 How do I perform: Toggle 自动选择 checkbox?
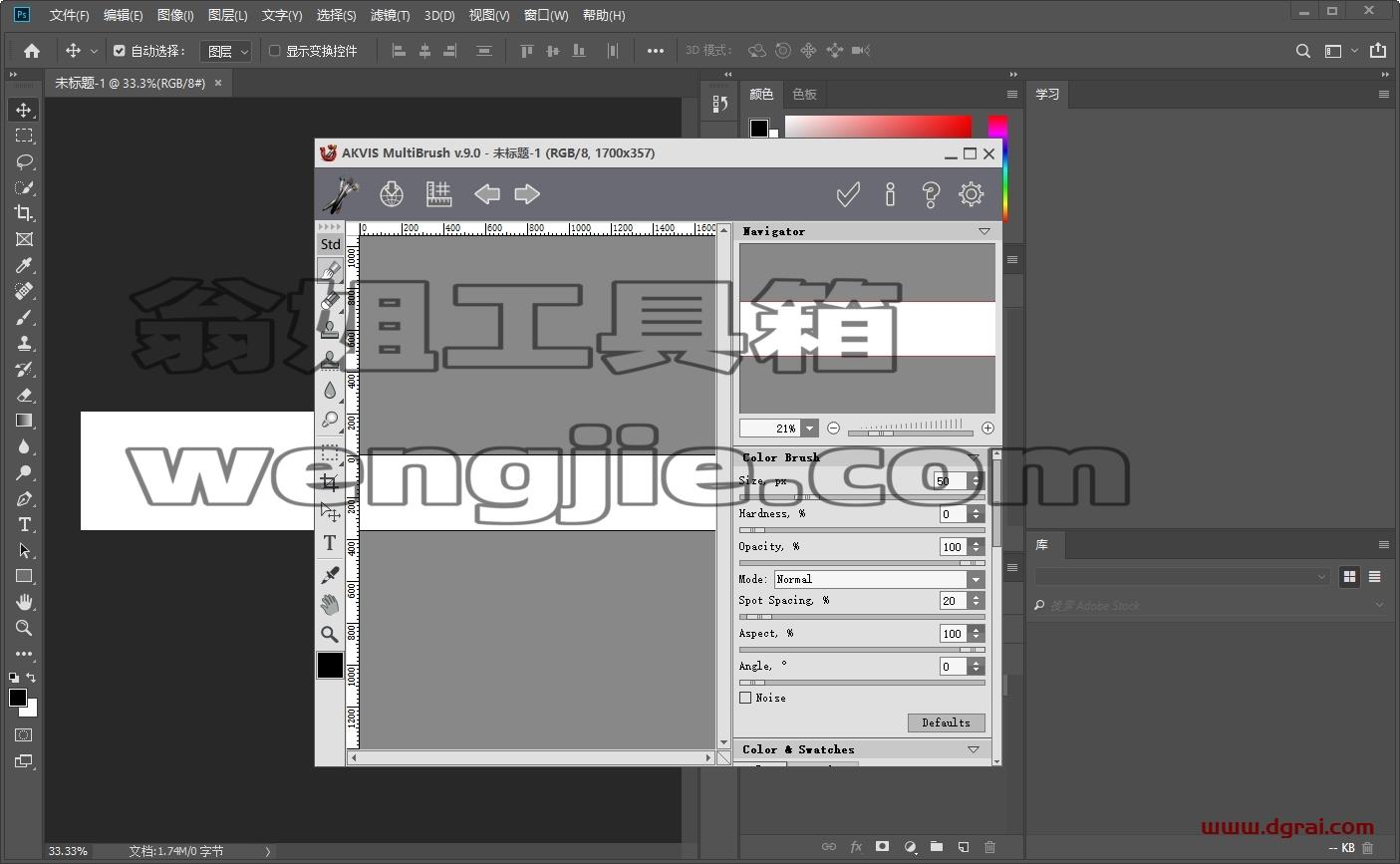pos(120,51)
